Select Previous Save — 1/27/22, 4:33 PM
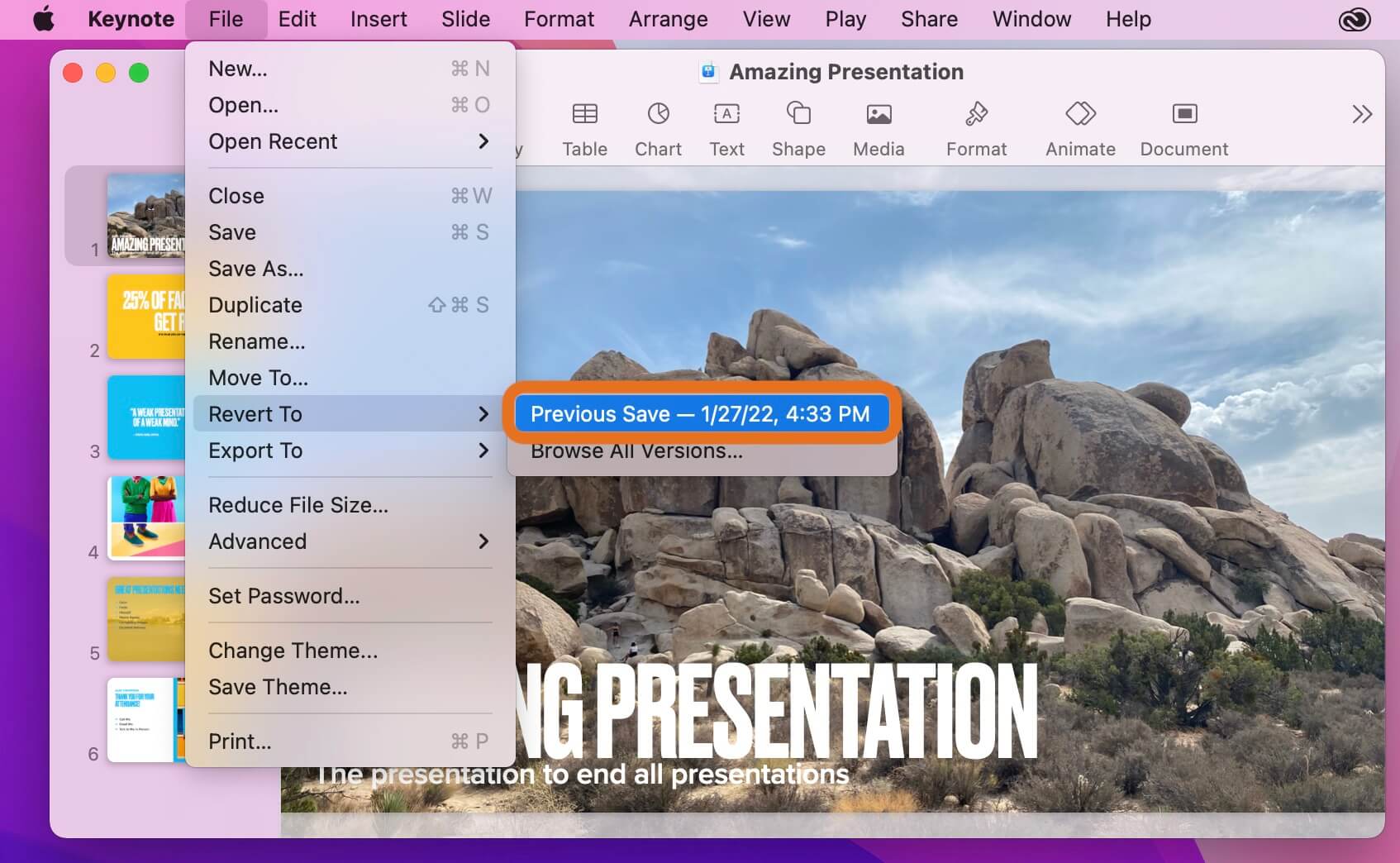 (701, 414)
